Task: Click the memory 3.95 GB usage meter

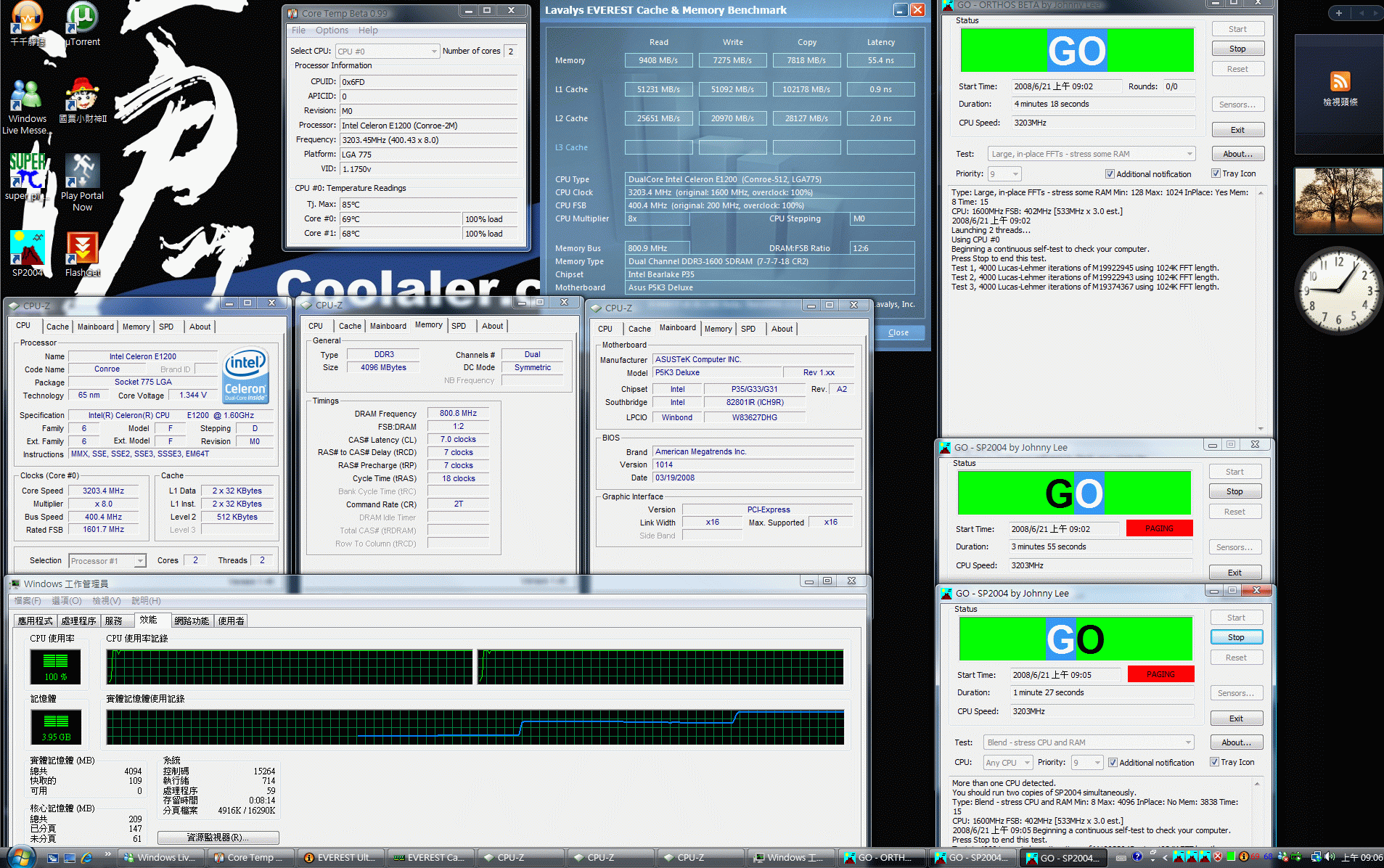Action: pyautogui.click(x=56, y=726)
